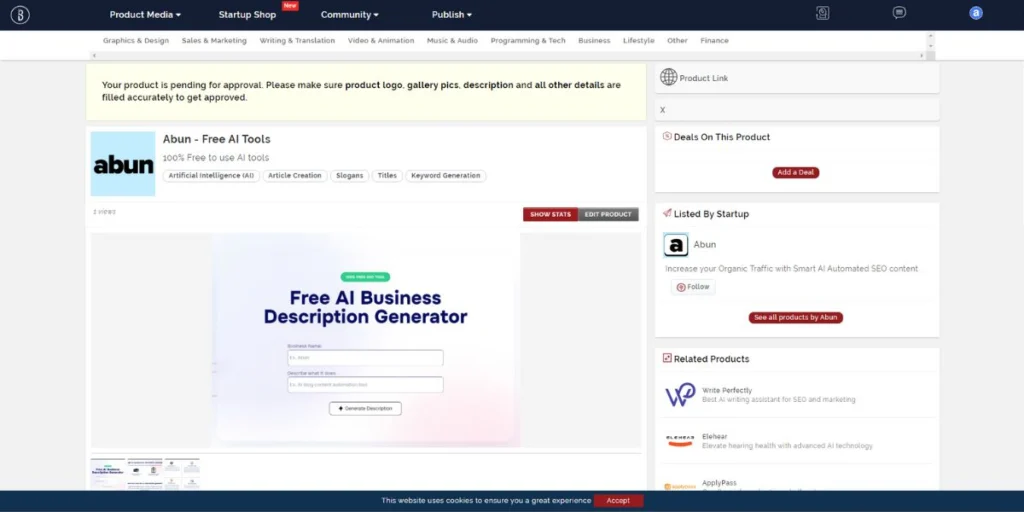Click the Related Products chart icon
Viewport: 1024px width, 512px height.
667,358
